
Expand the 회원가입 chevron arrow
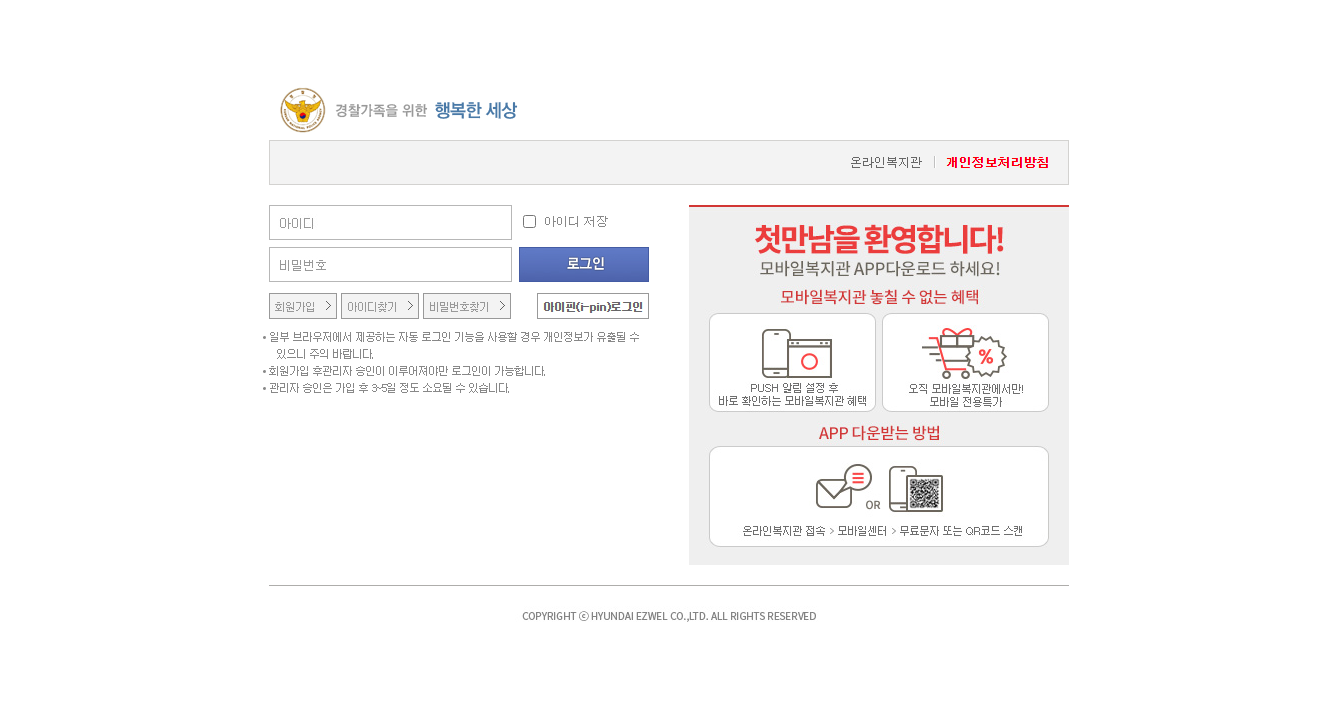coord(330,306)
